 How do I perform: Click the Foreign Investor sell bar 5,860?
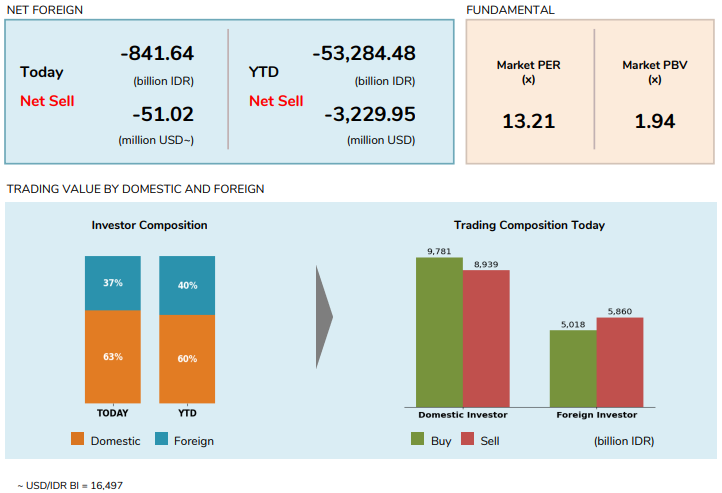tap(620, 362)
